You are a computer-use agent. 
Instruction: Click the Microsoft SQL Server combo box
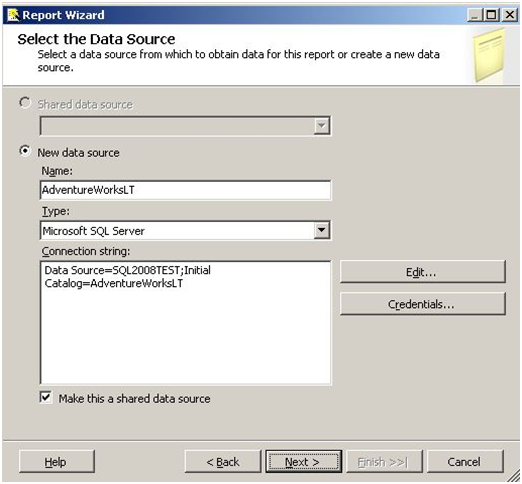click(185, 230)
